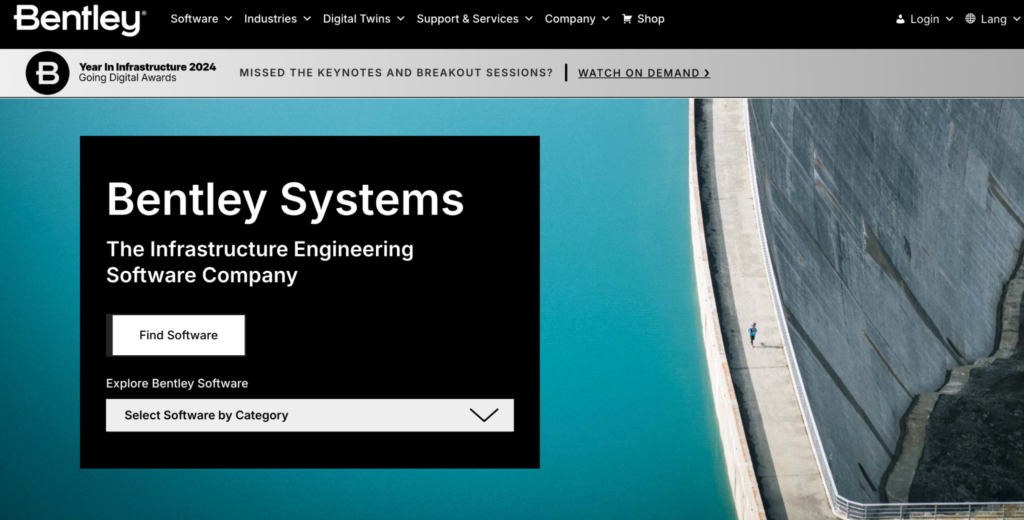1024x520 pixels.
Task: Click the Find Software button
Action: click(178, 335)
